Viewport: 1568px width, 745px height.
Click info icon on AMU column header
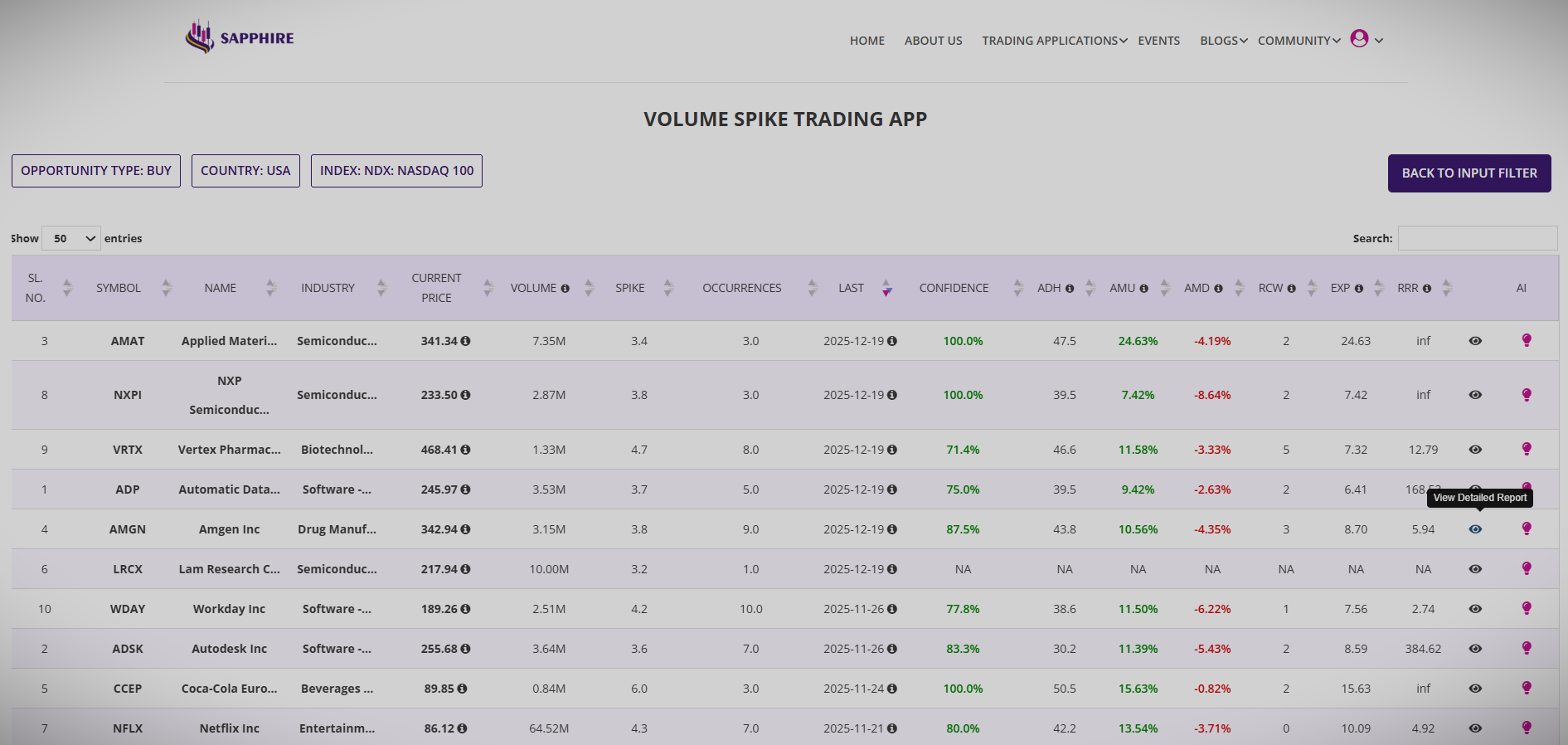click(1143, 289)
